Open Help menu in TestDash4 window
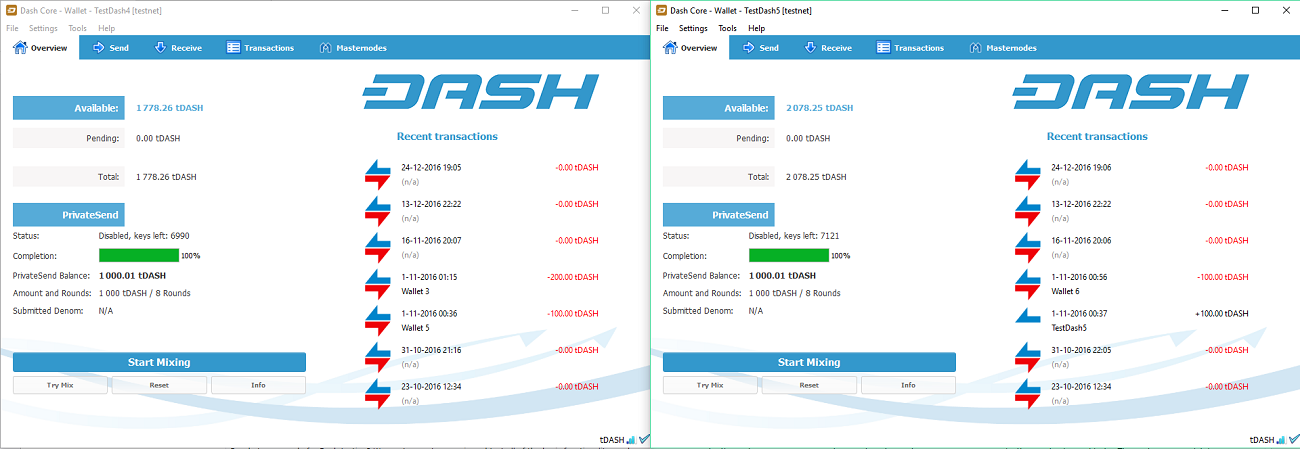The width and height of the screenshot is (1300, 449). tap(107, 28)
